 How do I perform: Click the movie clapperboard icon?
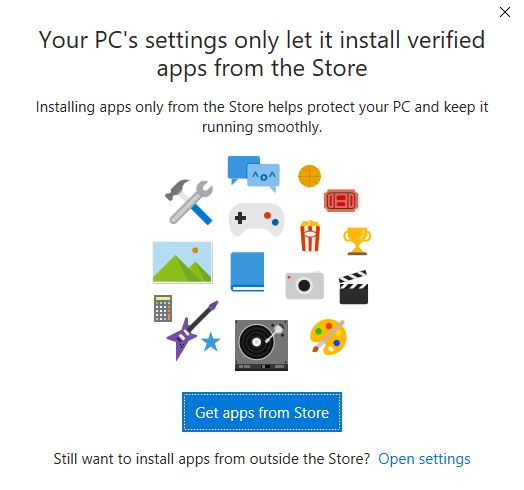click(x=354, y=287)
